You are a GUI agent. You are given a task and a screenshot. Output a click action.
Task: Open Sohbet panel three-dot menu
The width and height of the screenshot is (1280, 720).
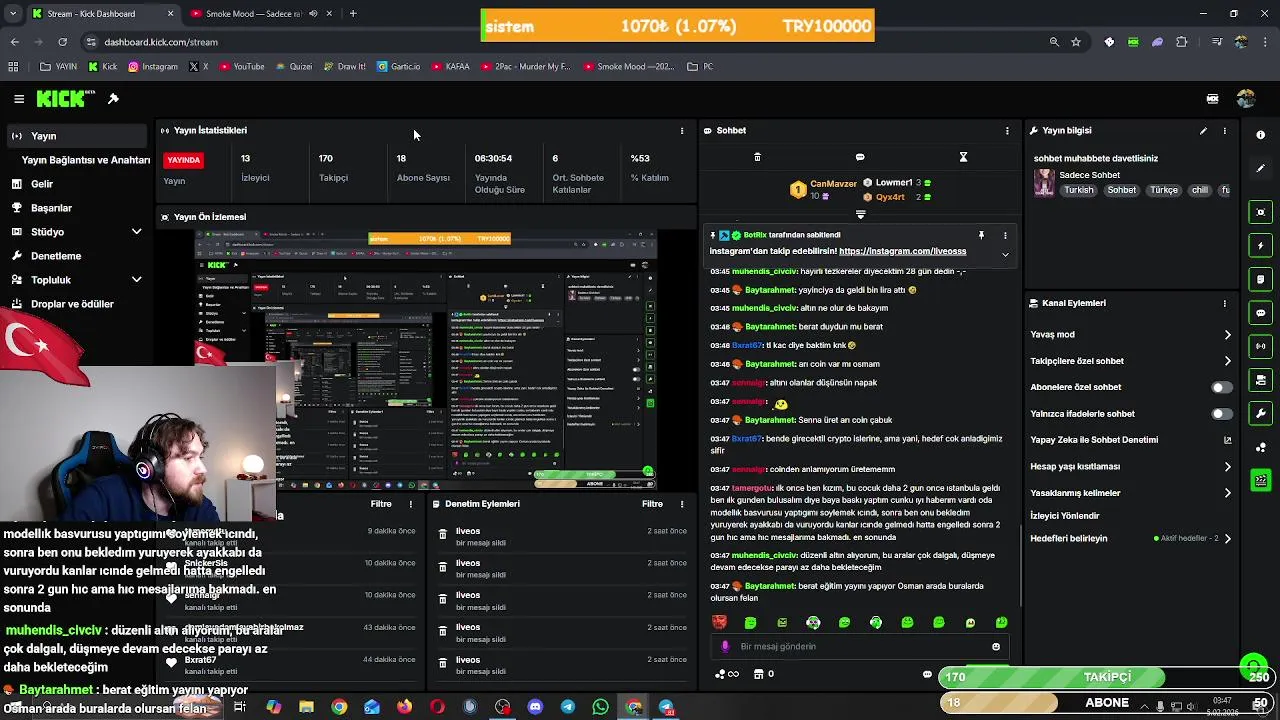pos(1007,131)
